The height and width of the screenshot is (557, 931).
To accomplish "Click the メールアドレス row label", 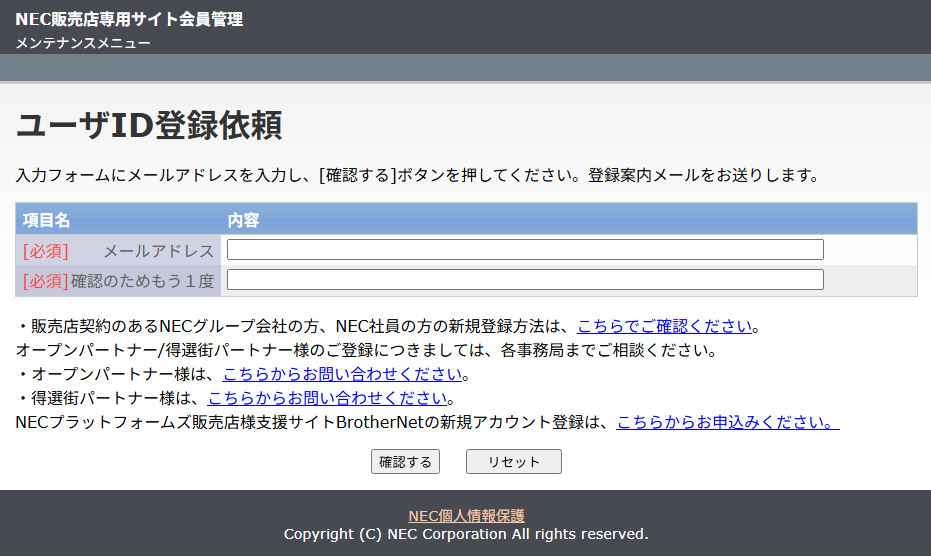I will (159, 251).
